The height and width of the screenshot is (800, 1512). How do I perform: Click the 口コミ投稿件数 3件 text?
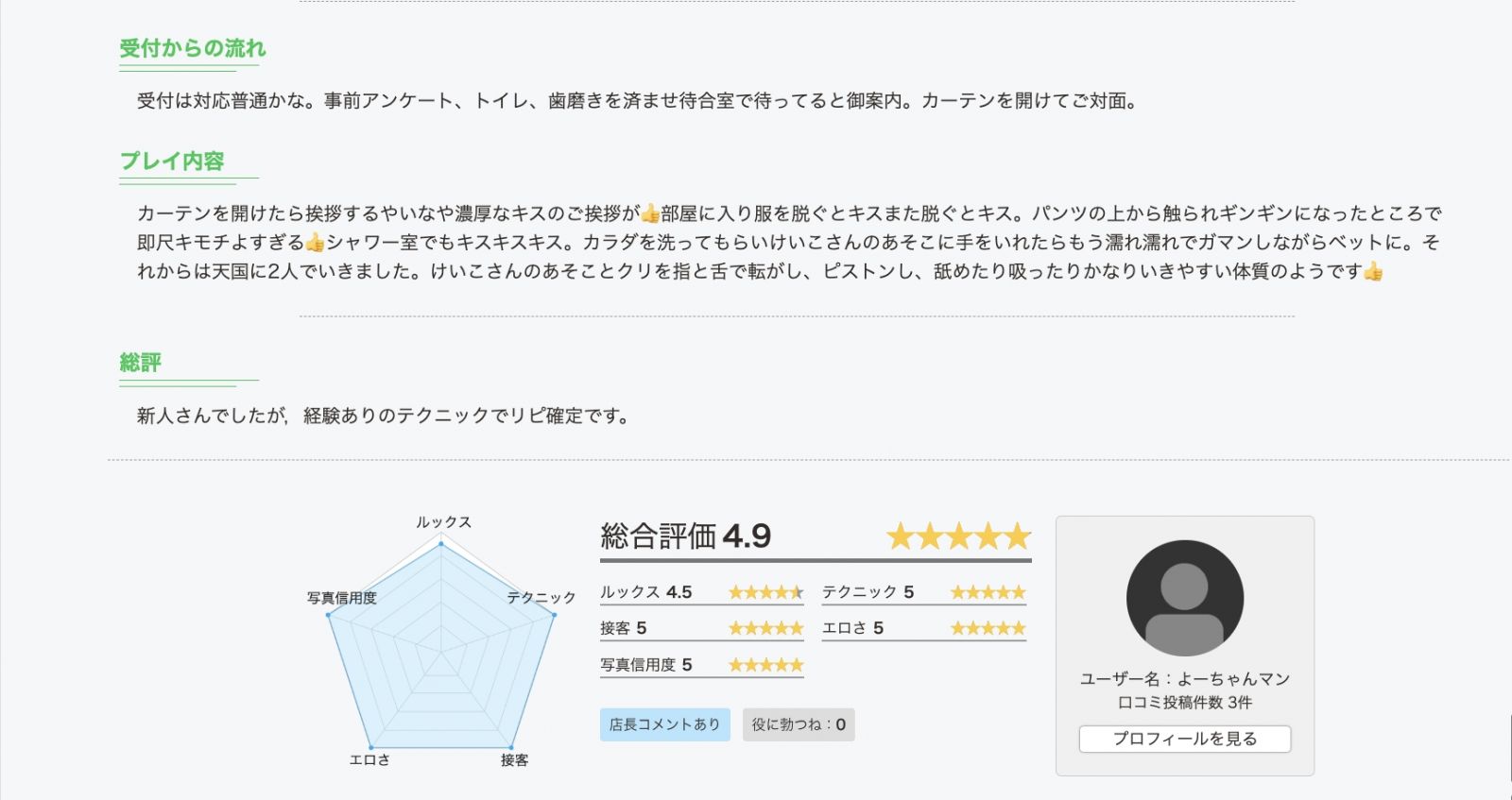point(1184,702)
